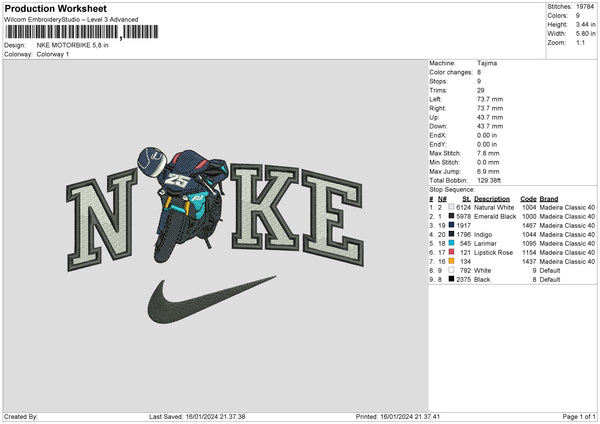Click the embroidered letter E in the design
The image size is (600, 424).
pos(333,219)
